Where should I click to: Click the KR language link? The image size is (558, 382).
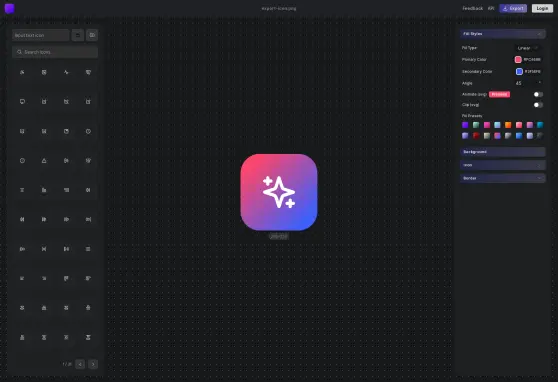491,8
